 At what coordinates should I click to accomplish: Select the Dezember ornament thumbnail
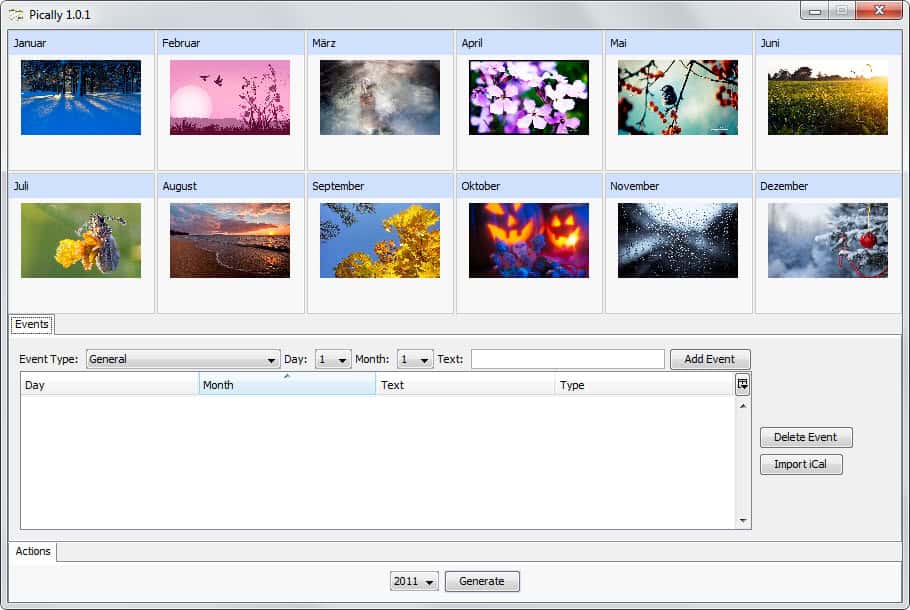coord(827,240)
